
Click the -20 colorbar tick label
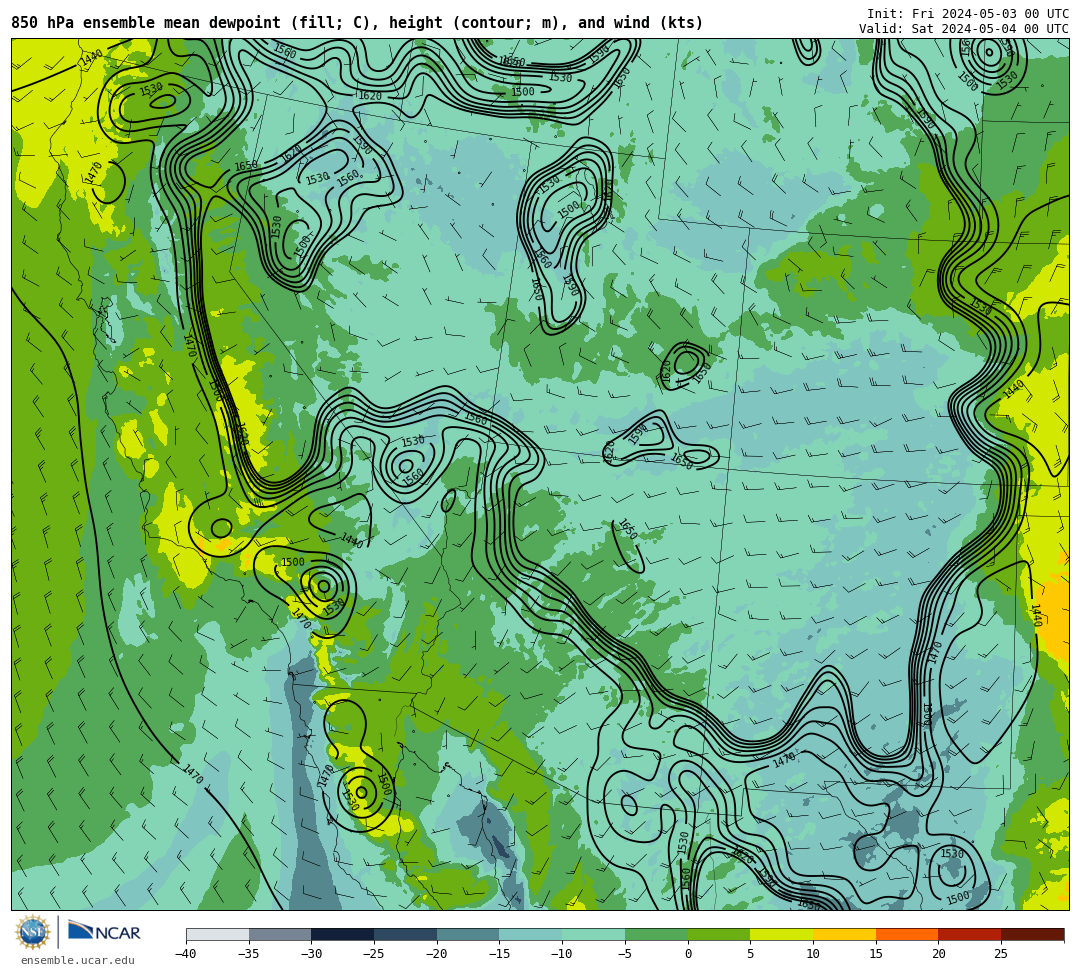(x=437, y=954)
